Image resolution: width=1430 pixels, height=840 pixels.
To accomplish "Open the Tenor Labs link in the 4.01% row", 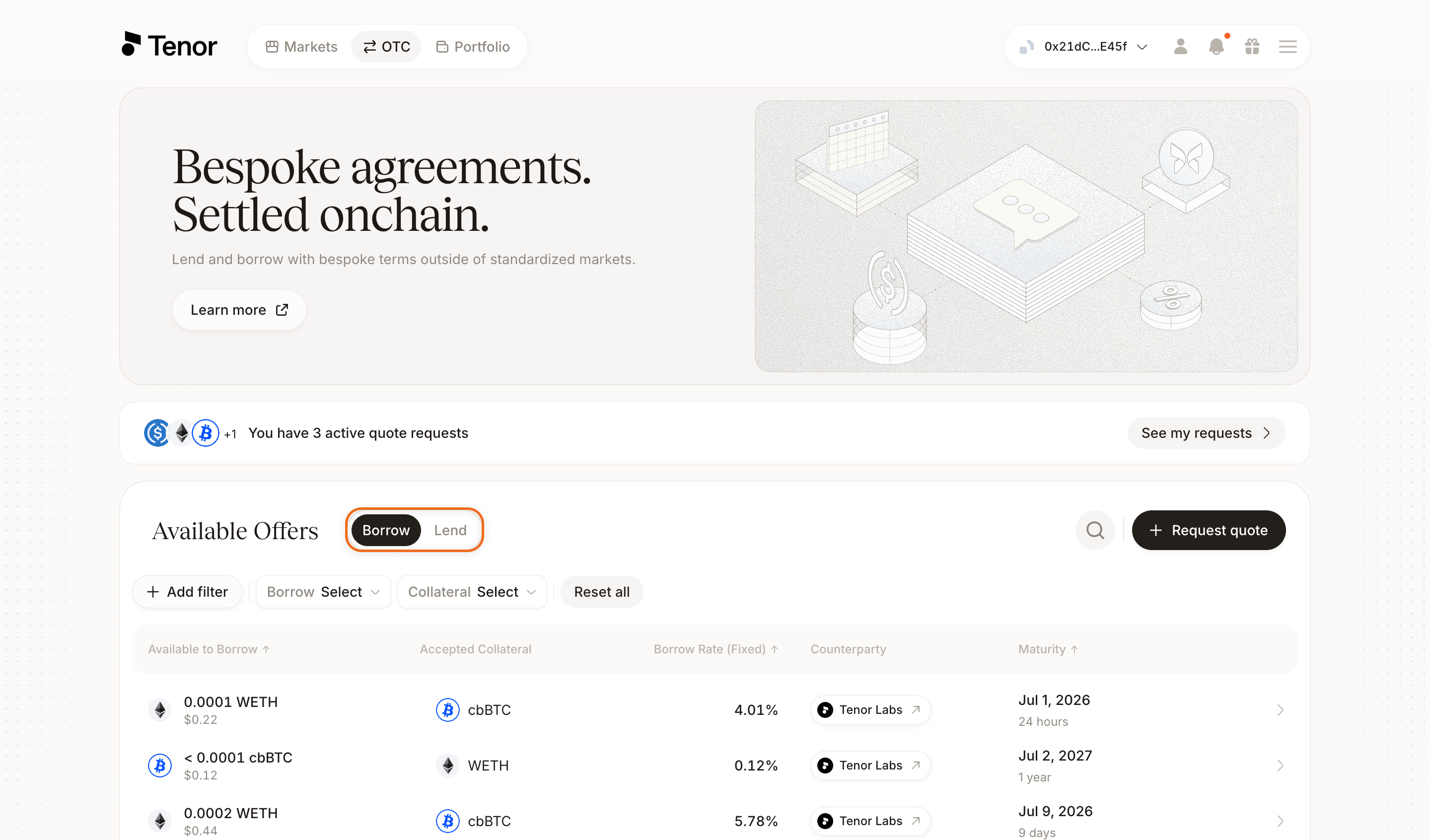I will coord(870,709).
